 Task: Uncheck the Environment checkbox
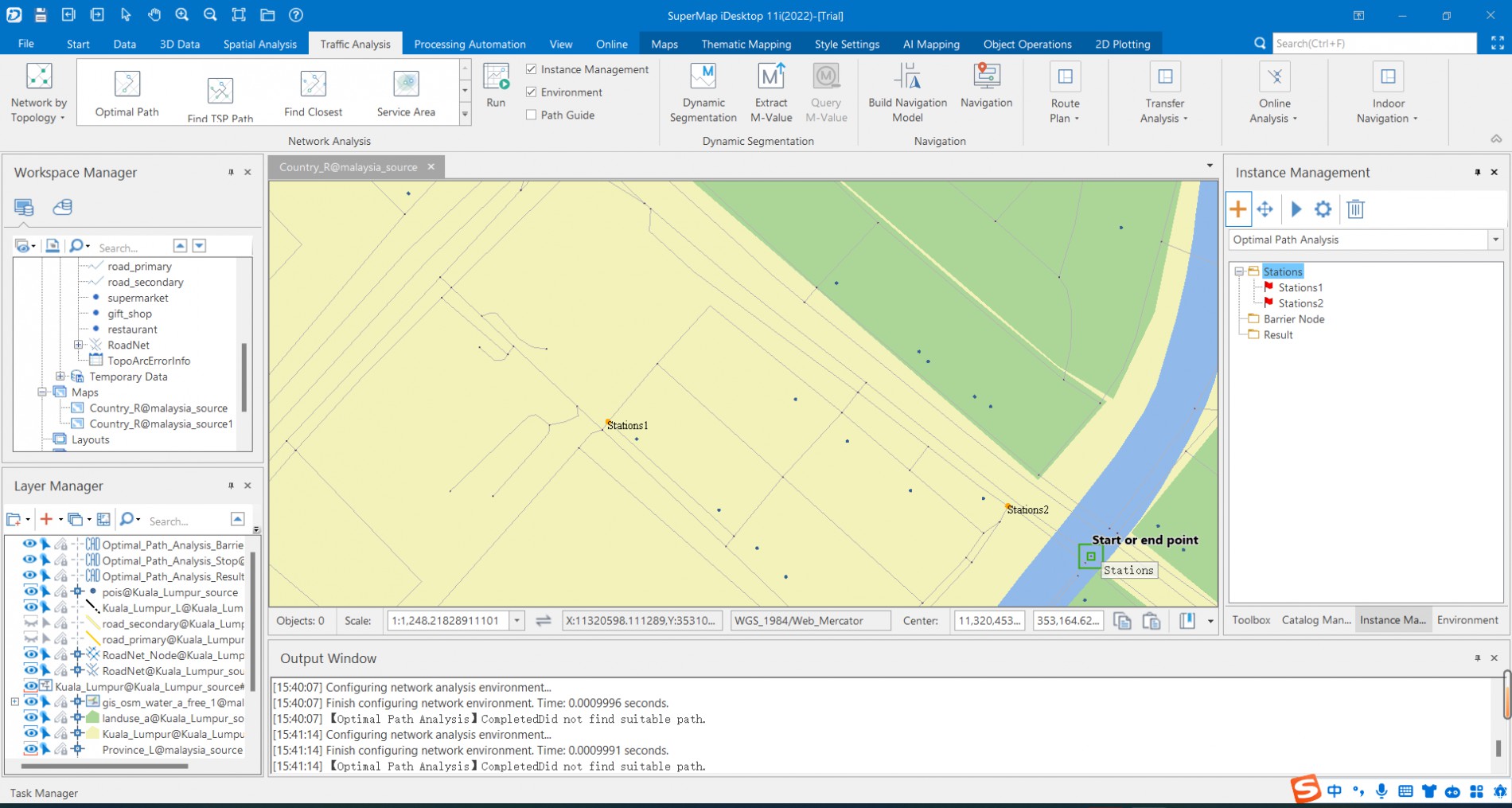tap(531, 92)
